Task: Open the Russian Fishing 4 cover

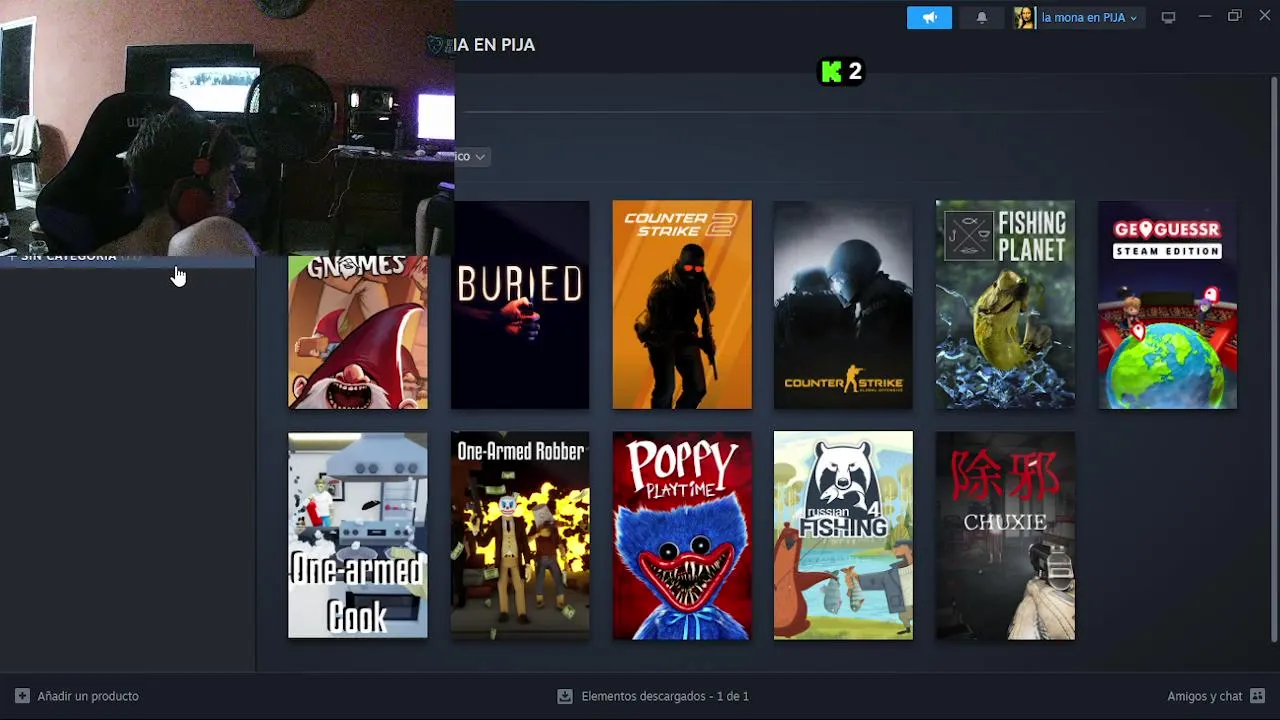Action: [x=843, y=535]
